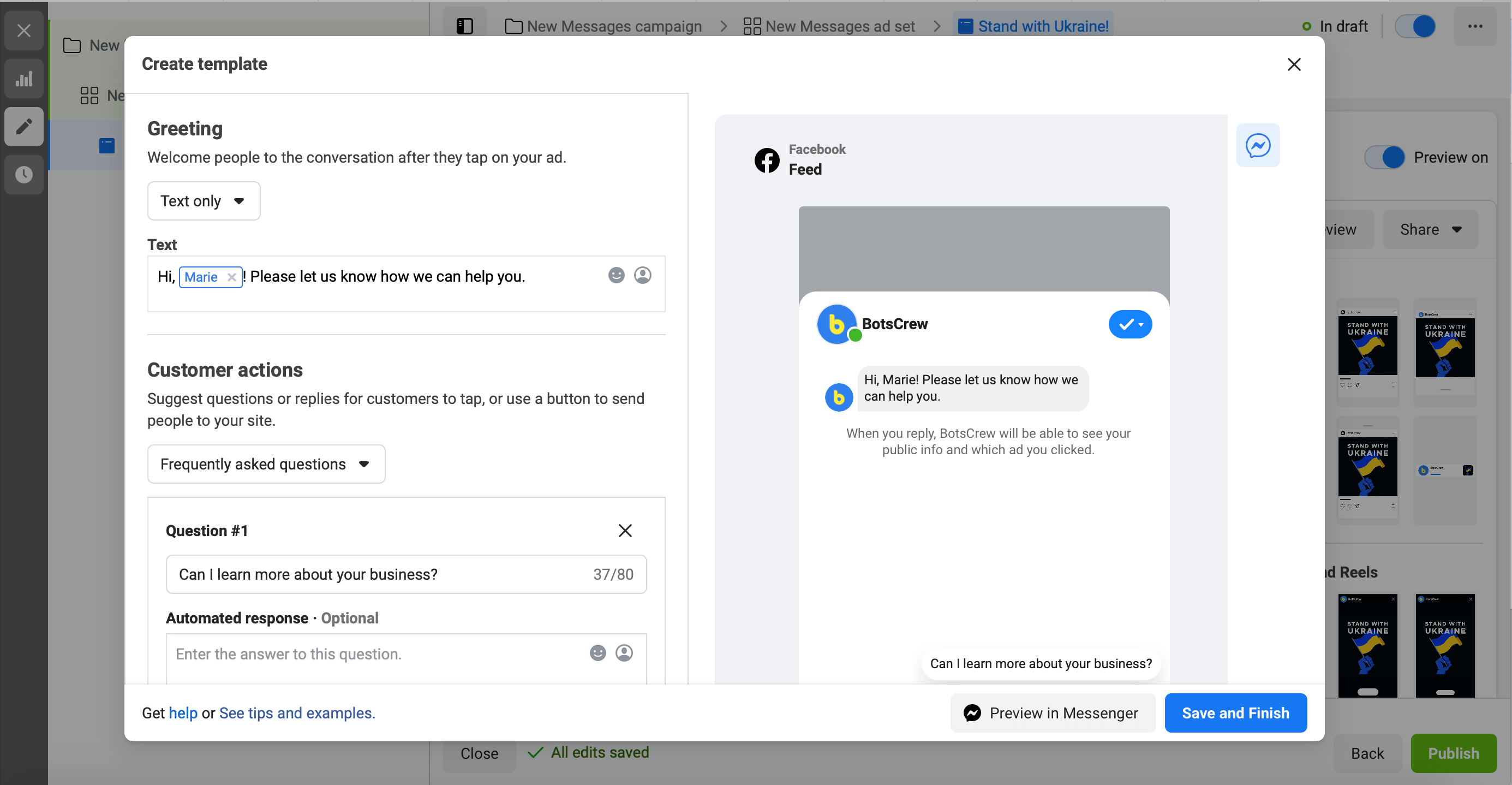Select the pencil edit sidebar icon
Screen dimensions: 1512x785
[23, 126]
